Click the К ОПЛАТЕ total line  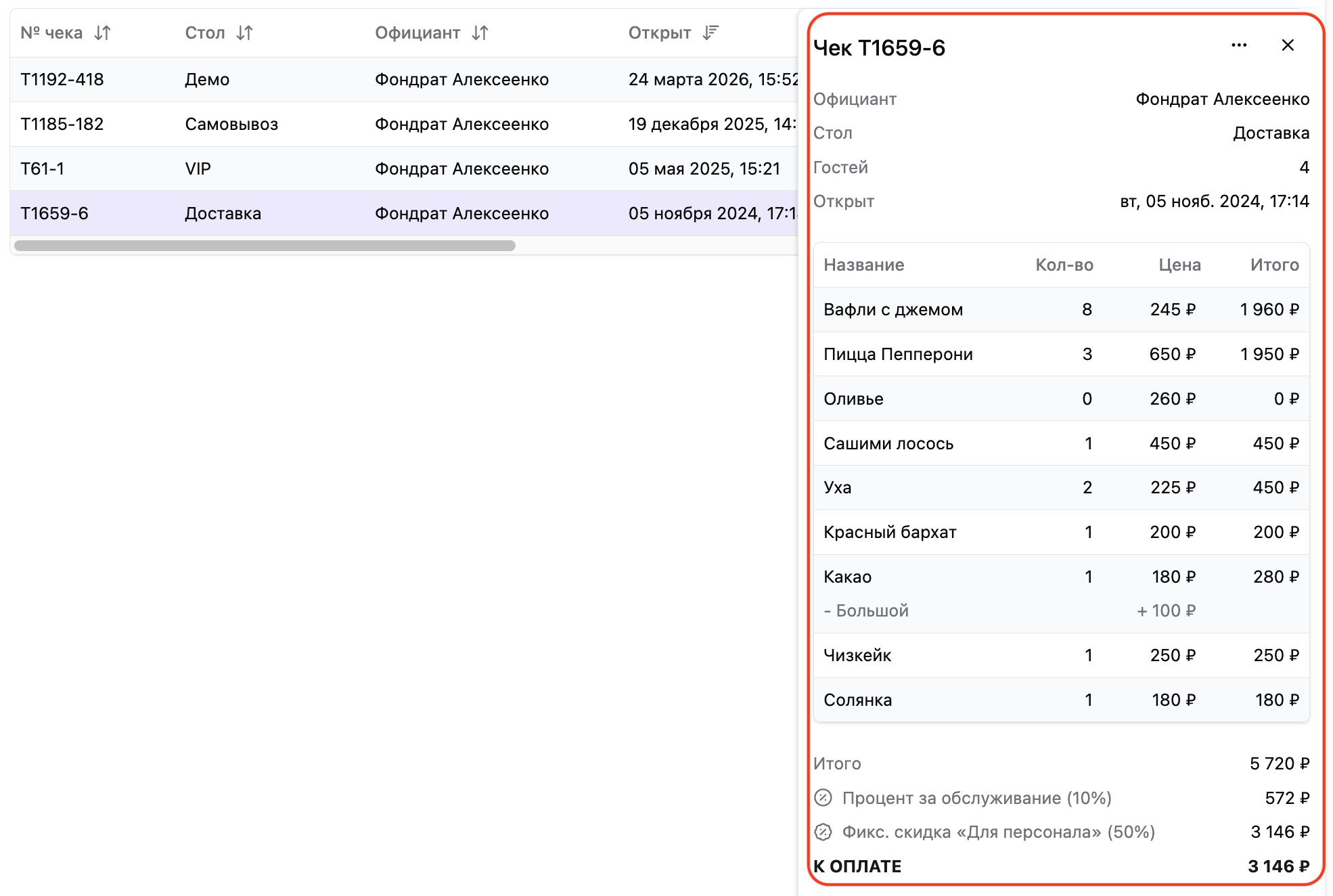coord(1061,866)
